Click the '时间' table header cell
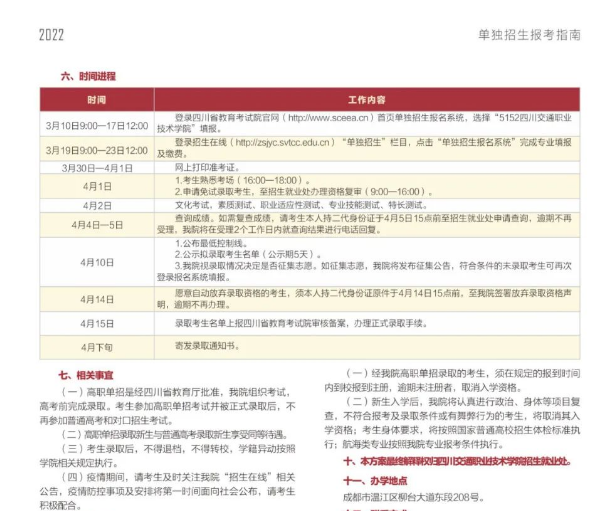 click(x=97, y=100)
